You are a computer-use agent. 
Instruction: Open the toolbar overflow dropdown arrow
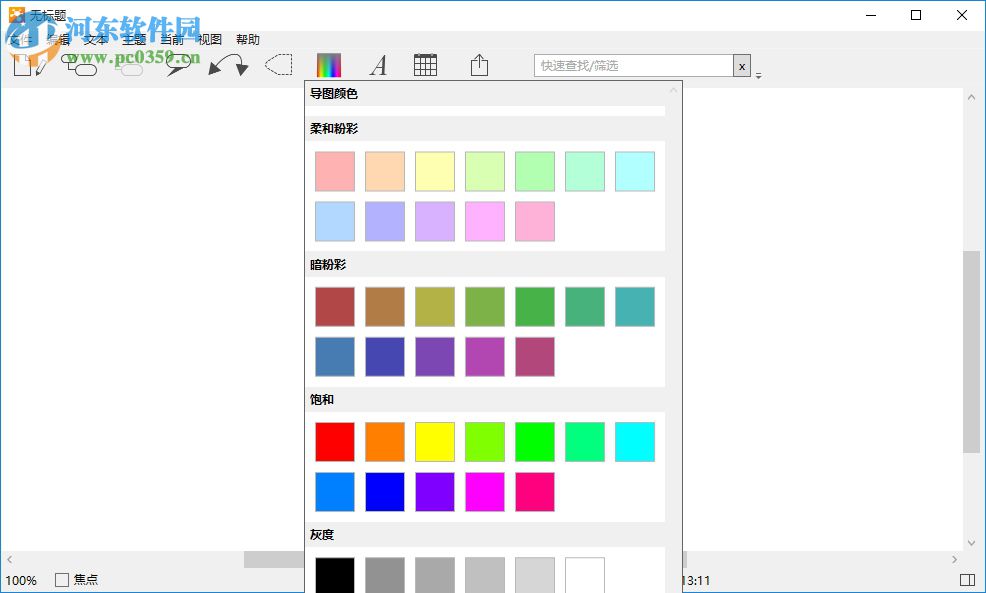point(757,74)
